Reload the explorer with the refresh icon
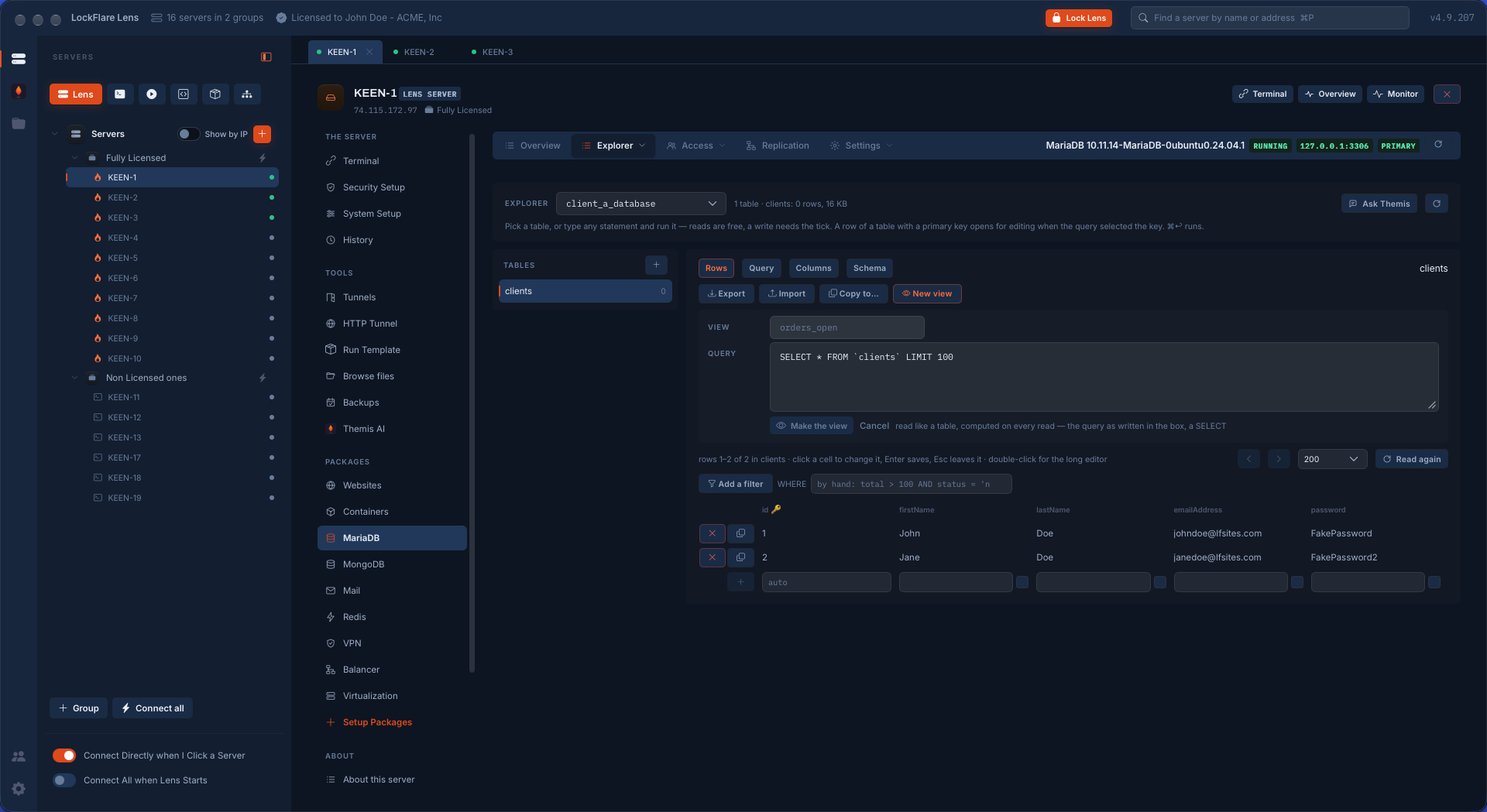This screenshot has width=1487, height=812. click(1437, 204)
